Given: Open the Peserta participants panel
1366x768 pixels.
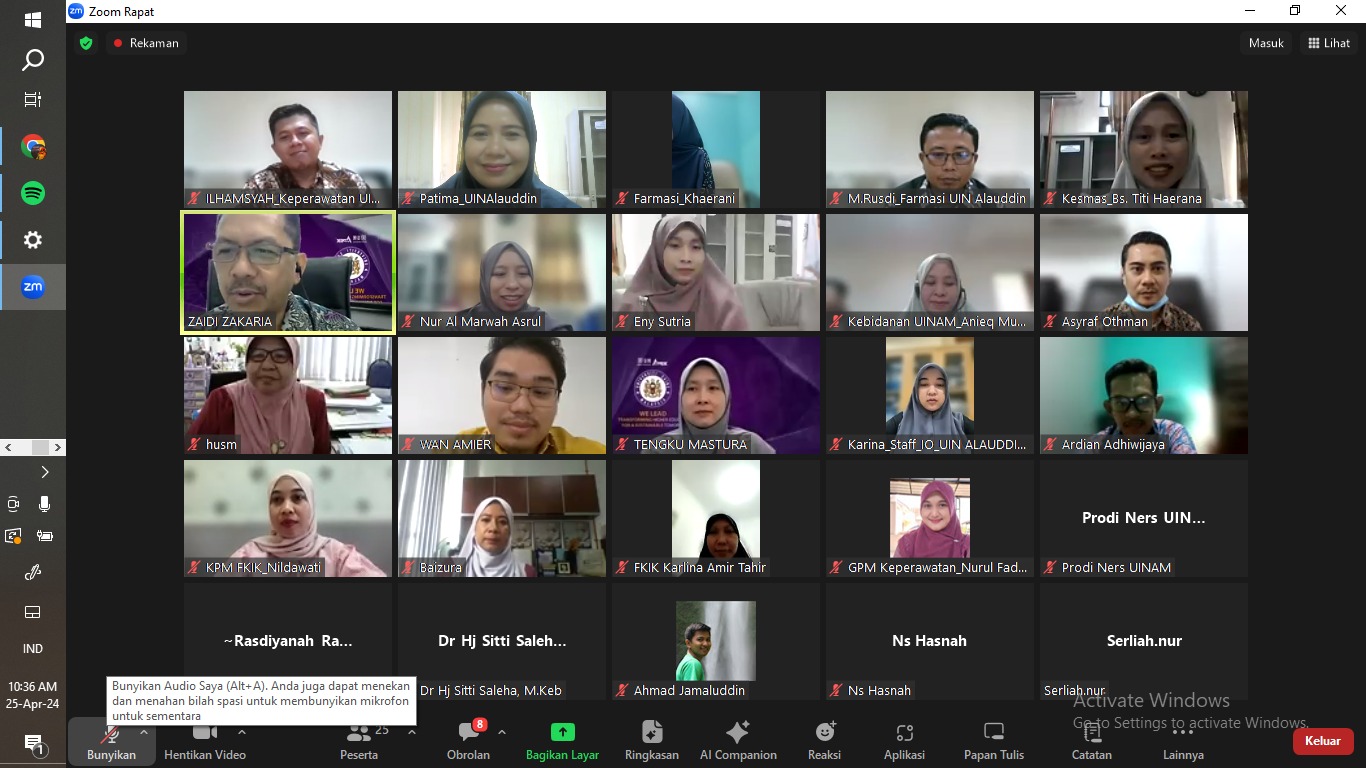Looking at the screenshot, I should pyautogui.click(x=359, y=741).
